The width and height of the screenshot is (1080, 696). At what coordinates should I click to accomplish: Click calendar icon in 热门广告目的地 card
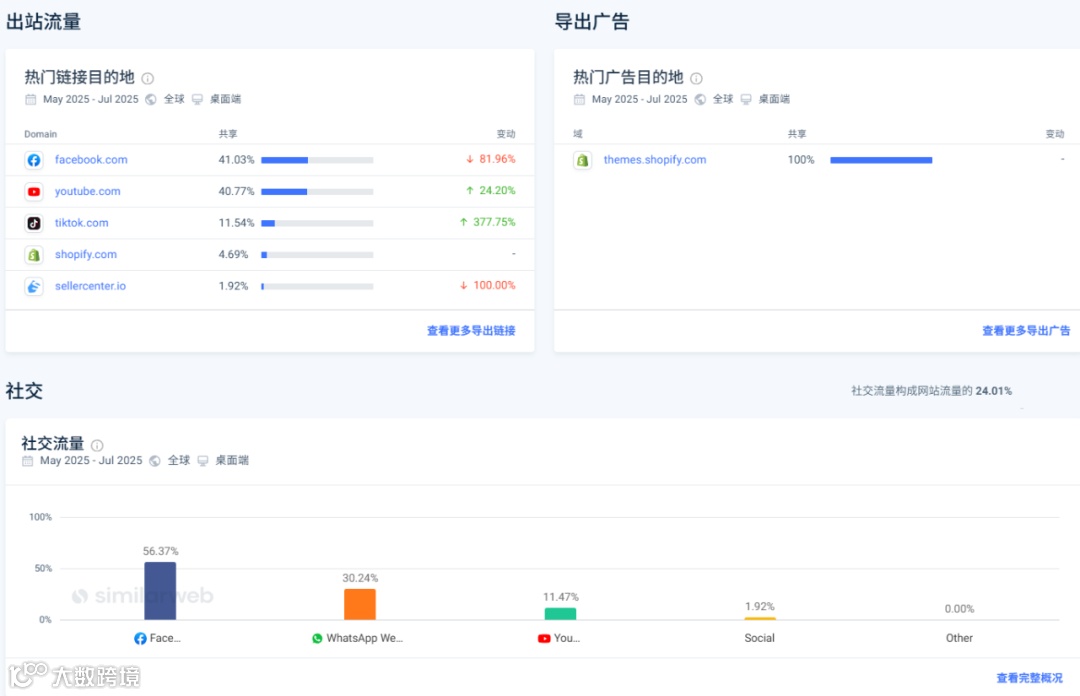579,99
